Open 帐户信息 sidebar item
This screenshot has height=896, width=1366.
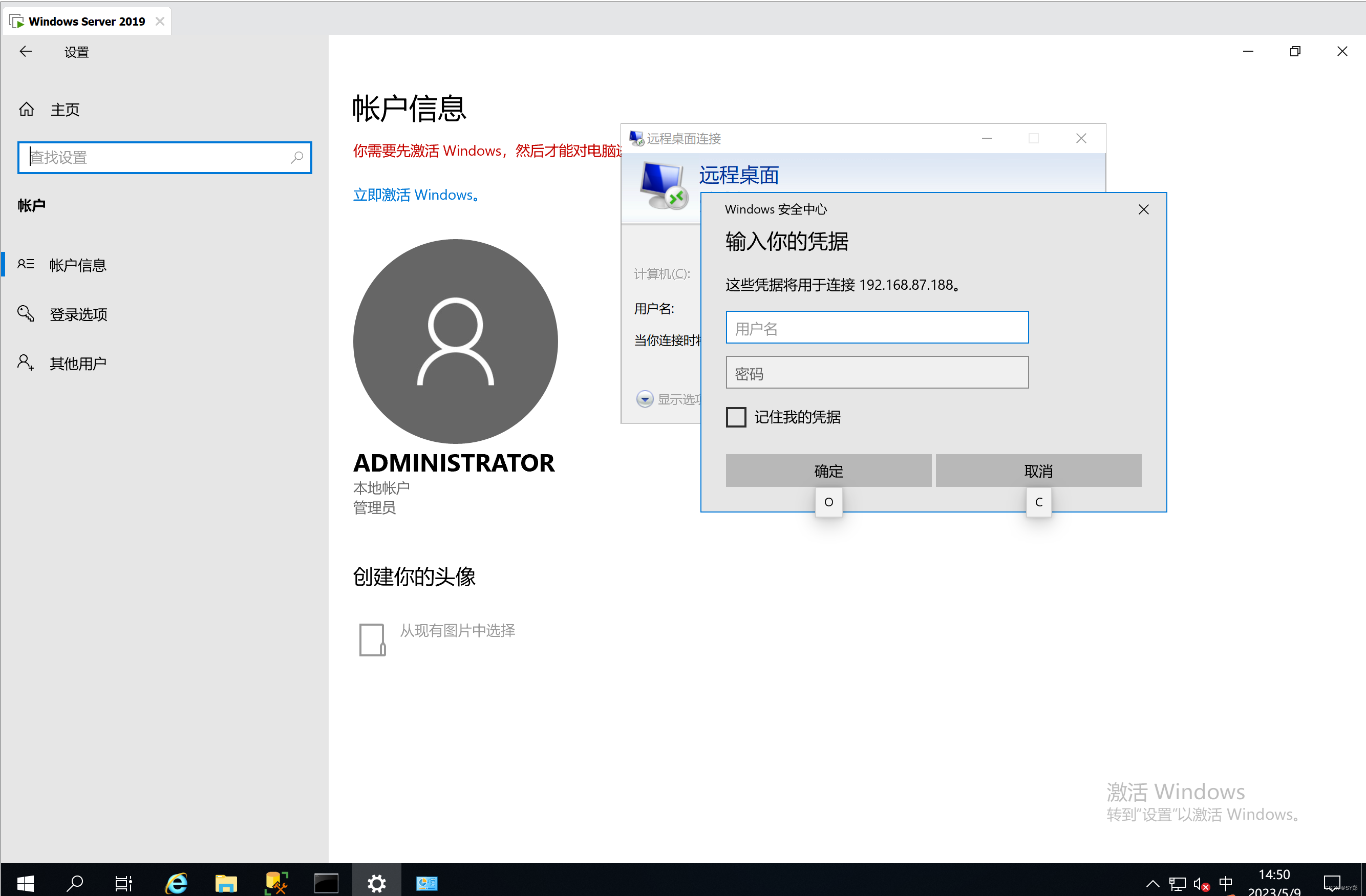click(x=78, y=265)
